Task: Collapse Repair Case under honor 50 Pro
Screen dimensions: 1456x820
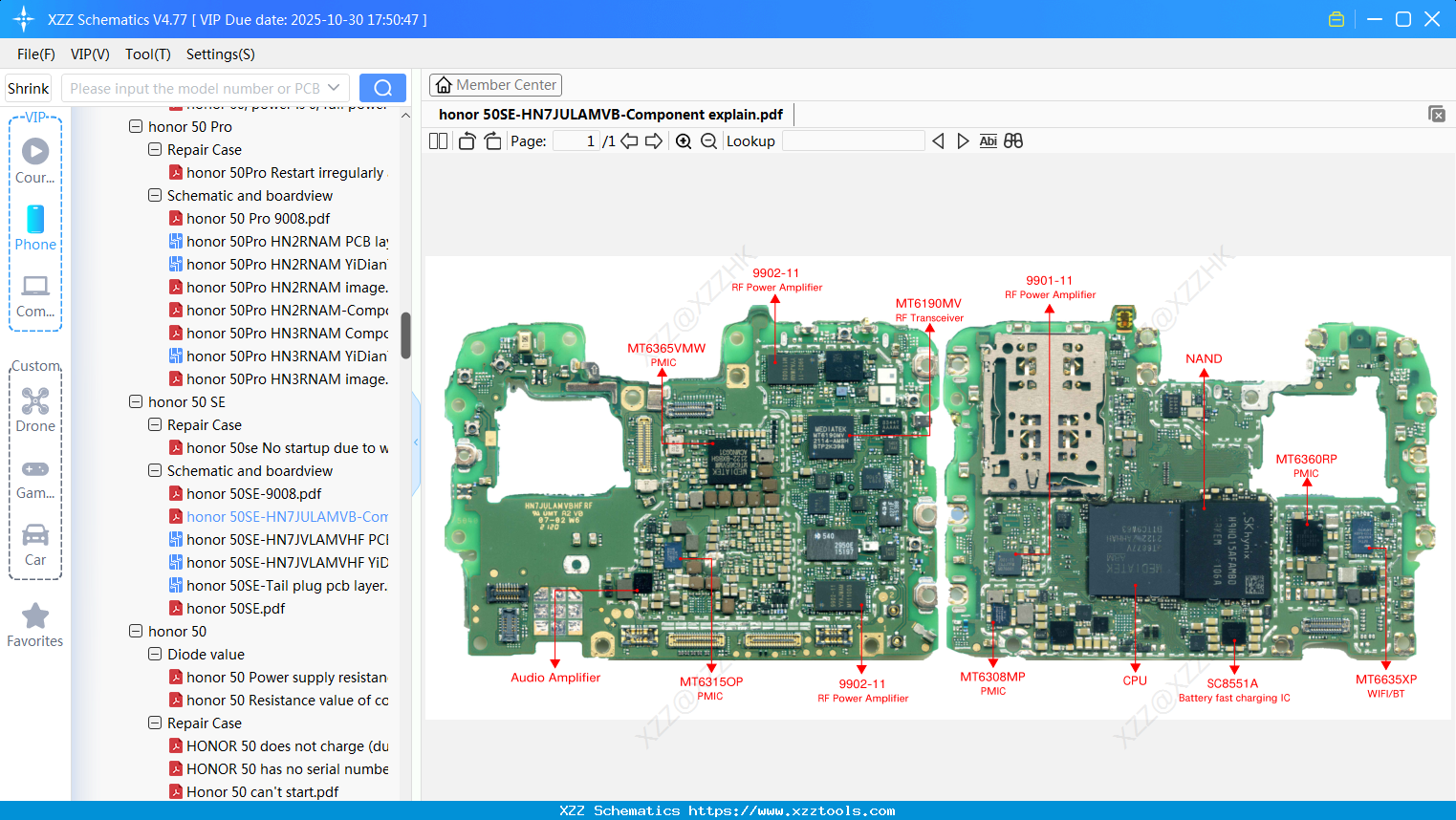Action: (x=155, y=149)
